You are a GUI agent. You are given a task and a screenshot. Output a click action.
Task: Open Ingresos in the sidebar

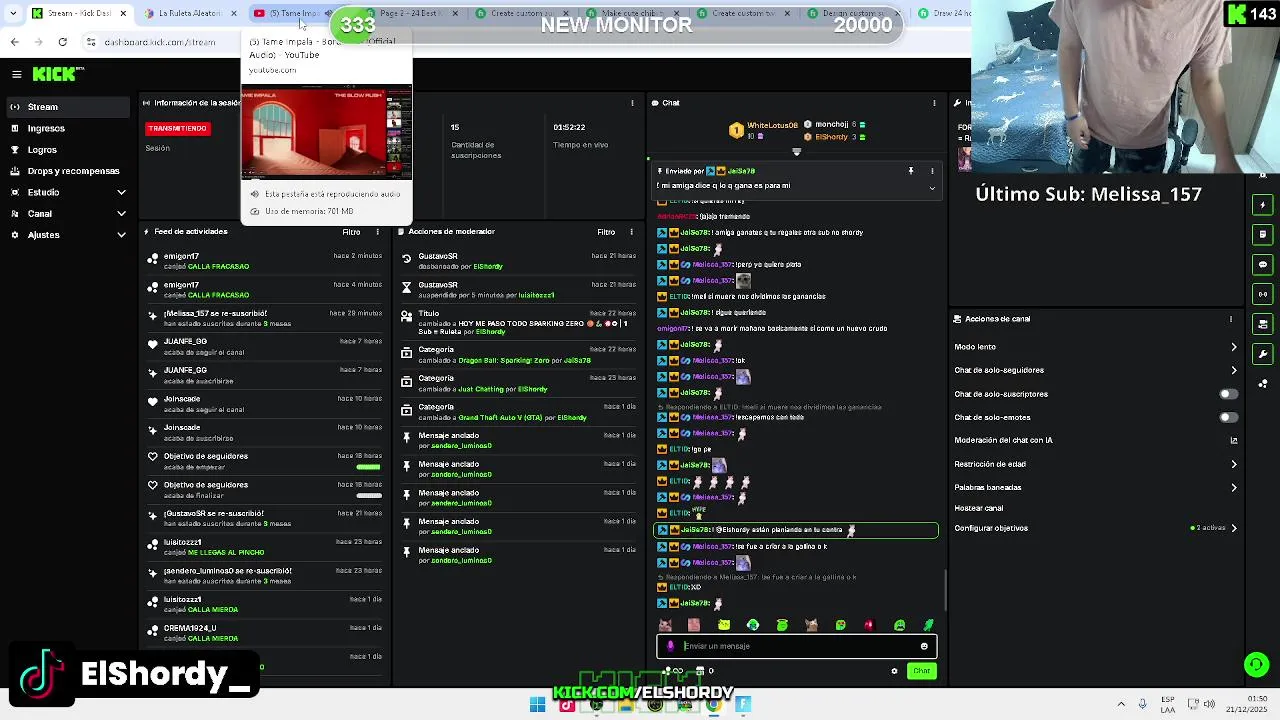pyautogui.click(x=66, y=128)
